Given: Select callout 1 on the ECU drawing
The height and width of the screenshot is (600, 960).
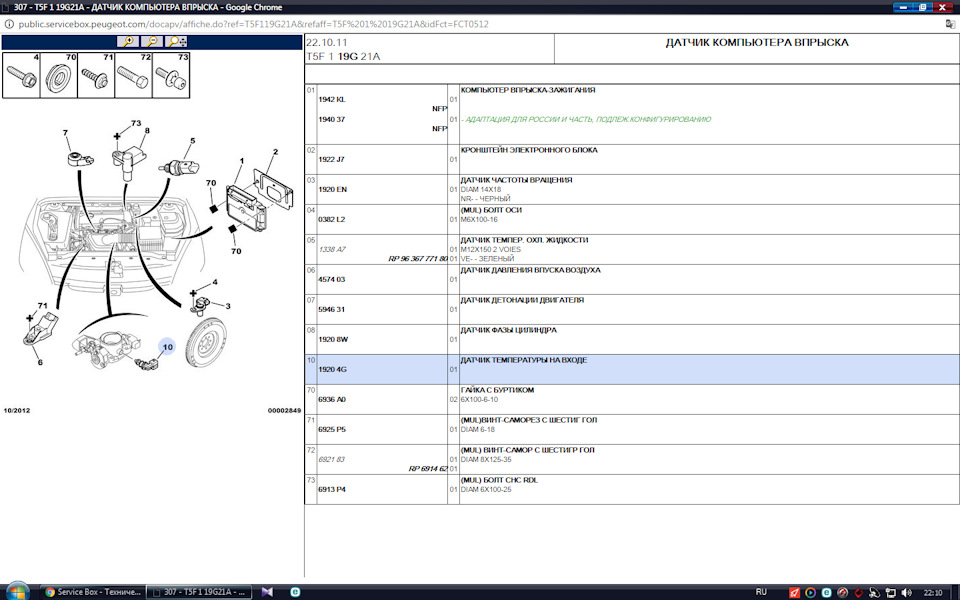Looking at the screenshot, I should click(x=242, y=161).
